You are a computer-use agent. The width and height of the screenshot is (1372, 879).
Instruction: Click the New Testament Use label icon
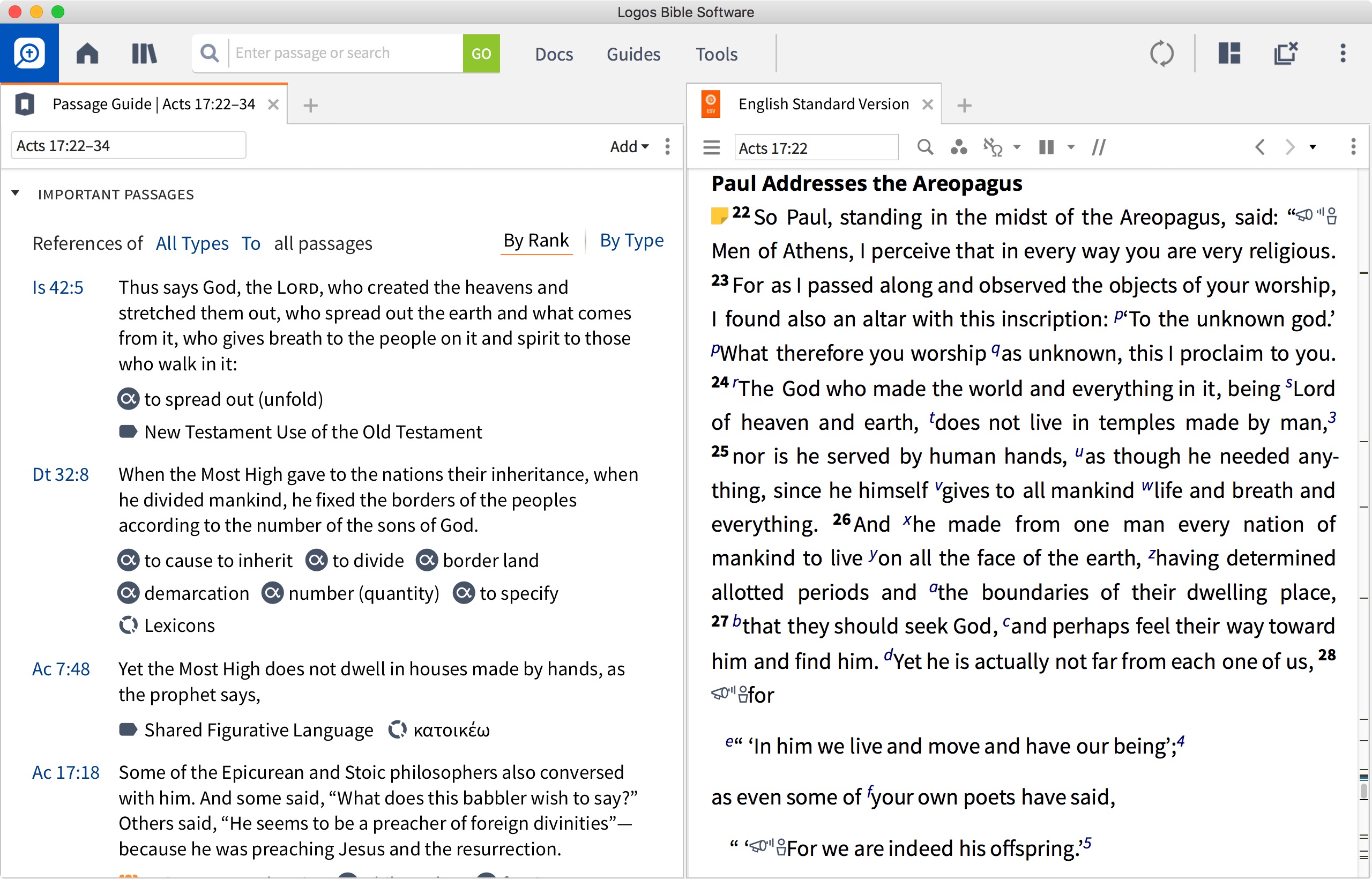point(128,431)
